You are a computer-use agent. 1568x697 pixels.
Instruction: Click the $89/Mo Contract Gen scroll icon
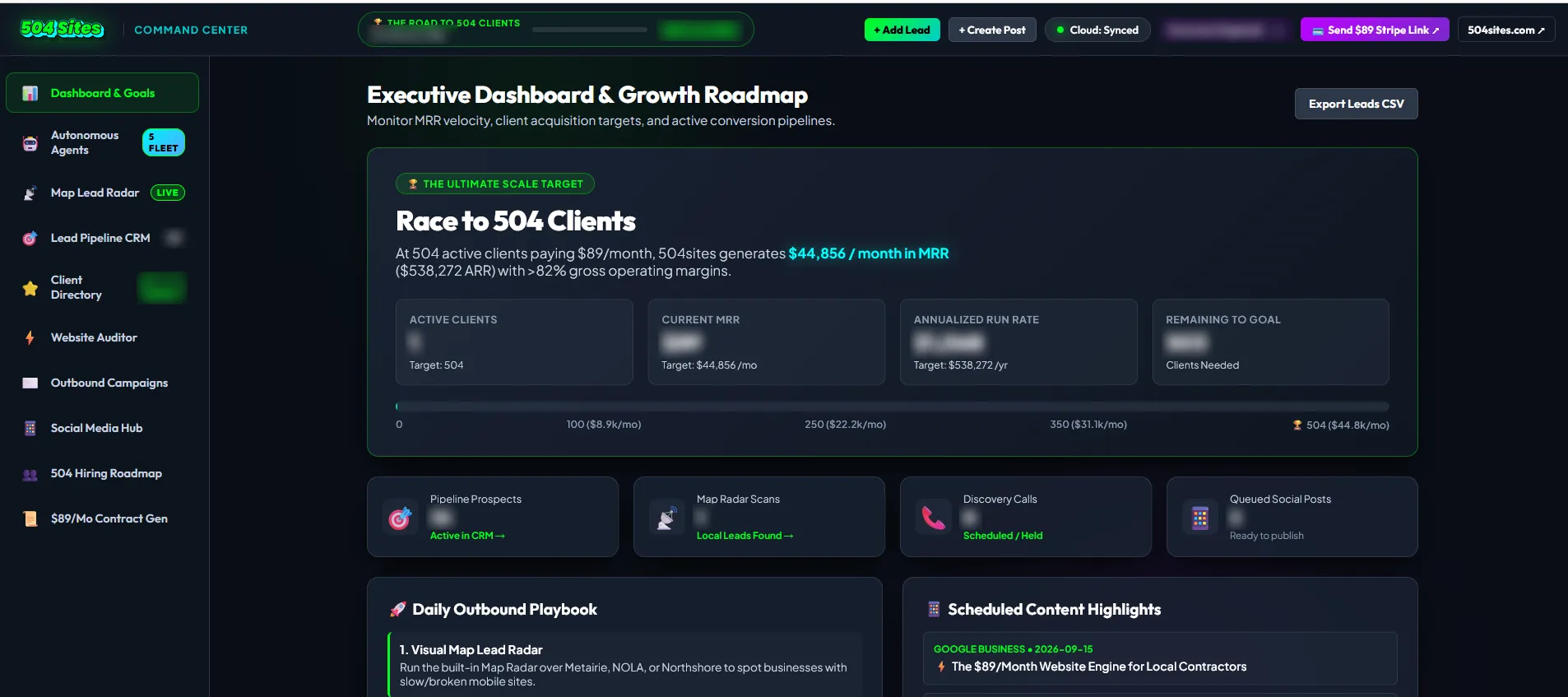tap(30, 518)
